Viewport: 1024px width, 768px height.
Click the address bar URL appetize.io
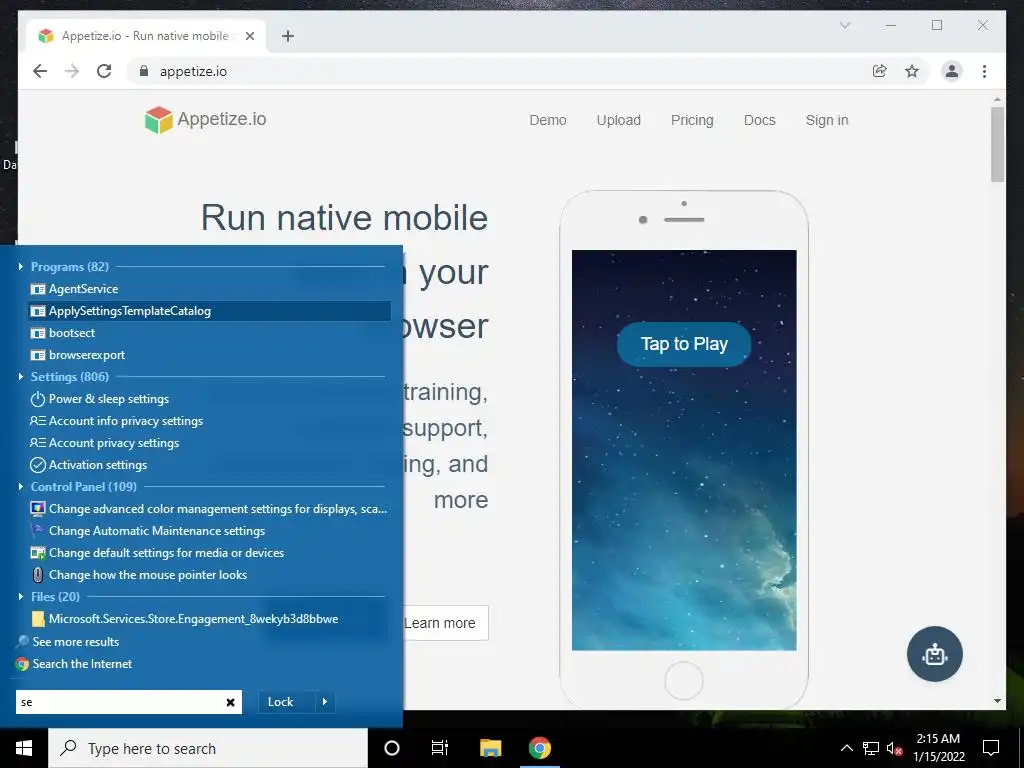pyautogui.click(x=193, y=72)
